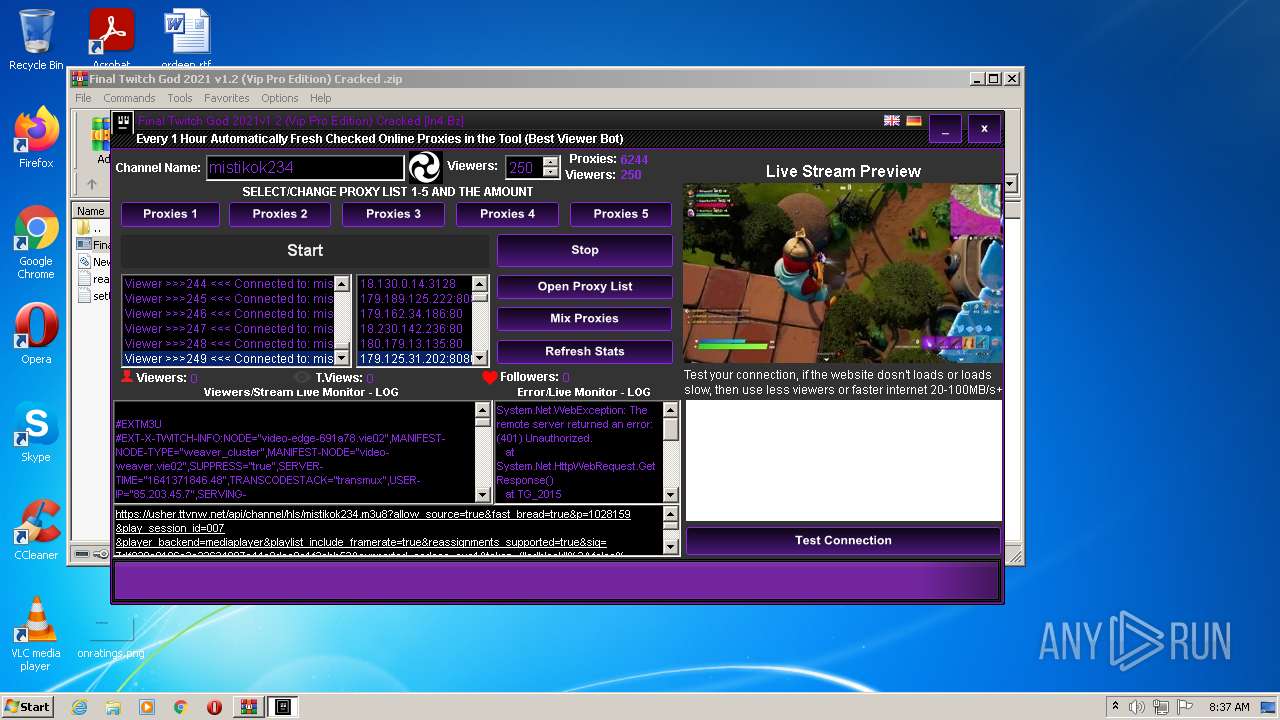Open the Firefox desktop shortcut
Image resolution: width=1280 pixels, height=720 pixels.
tap(36, 138)
